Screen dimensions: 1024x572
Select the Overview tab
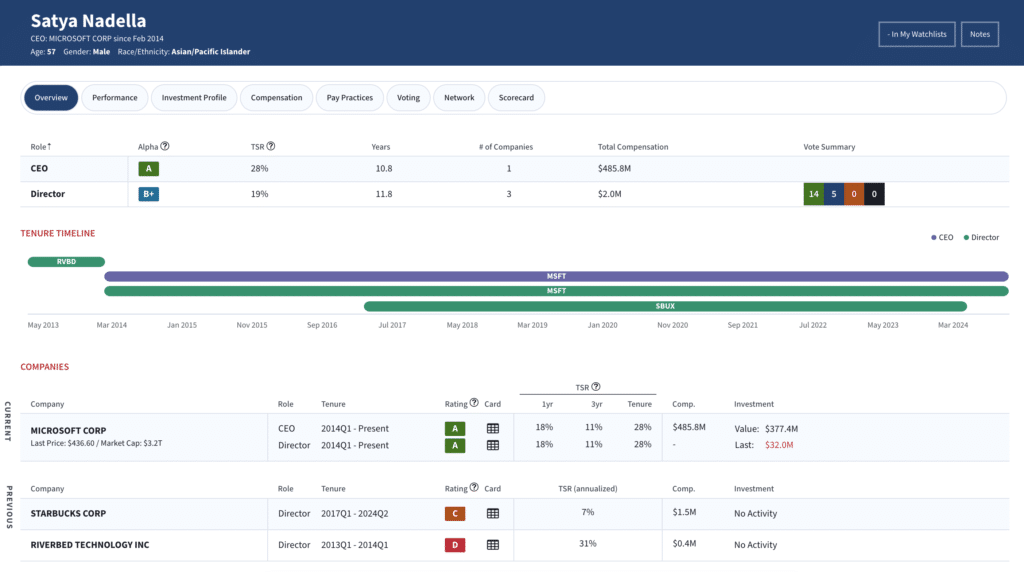pos(51,98)
